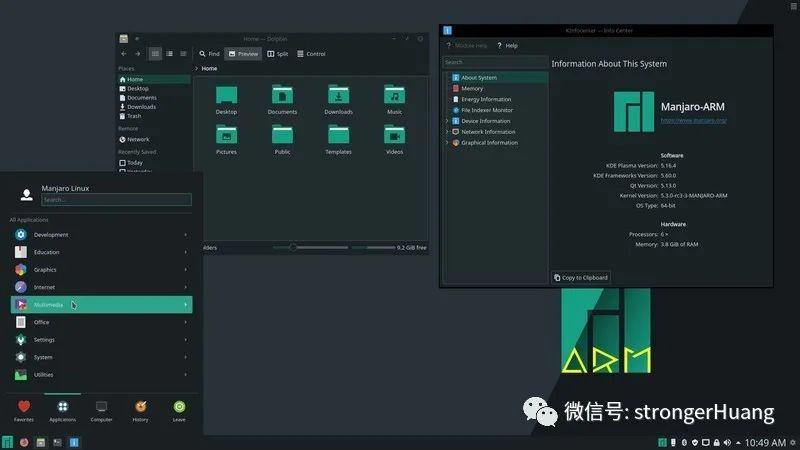Viewport: 800px width, 450px height.
Task: Expand hidden system tray icons arrow
Action: coord(738,443)
